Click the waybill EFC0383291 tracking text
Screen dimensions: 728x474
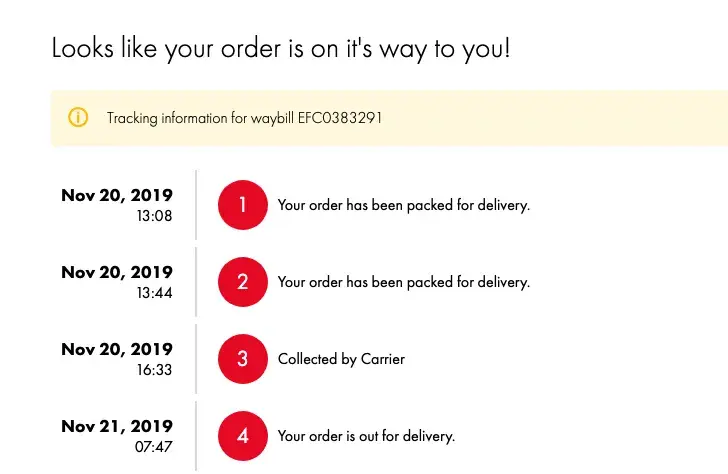click(x=244, y=118)
